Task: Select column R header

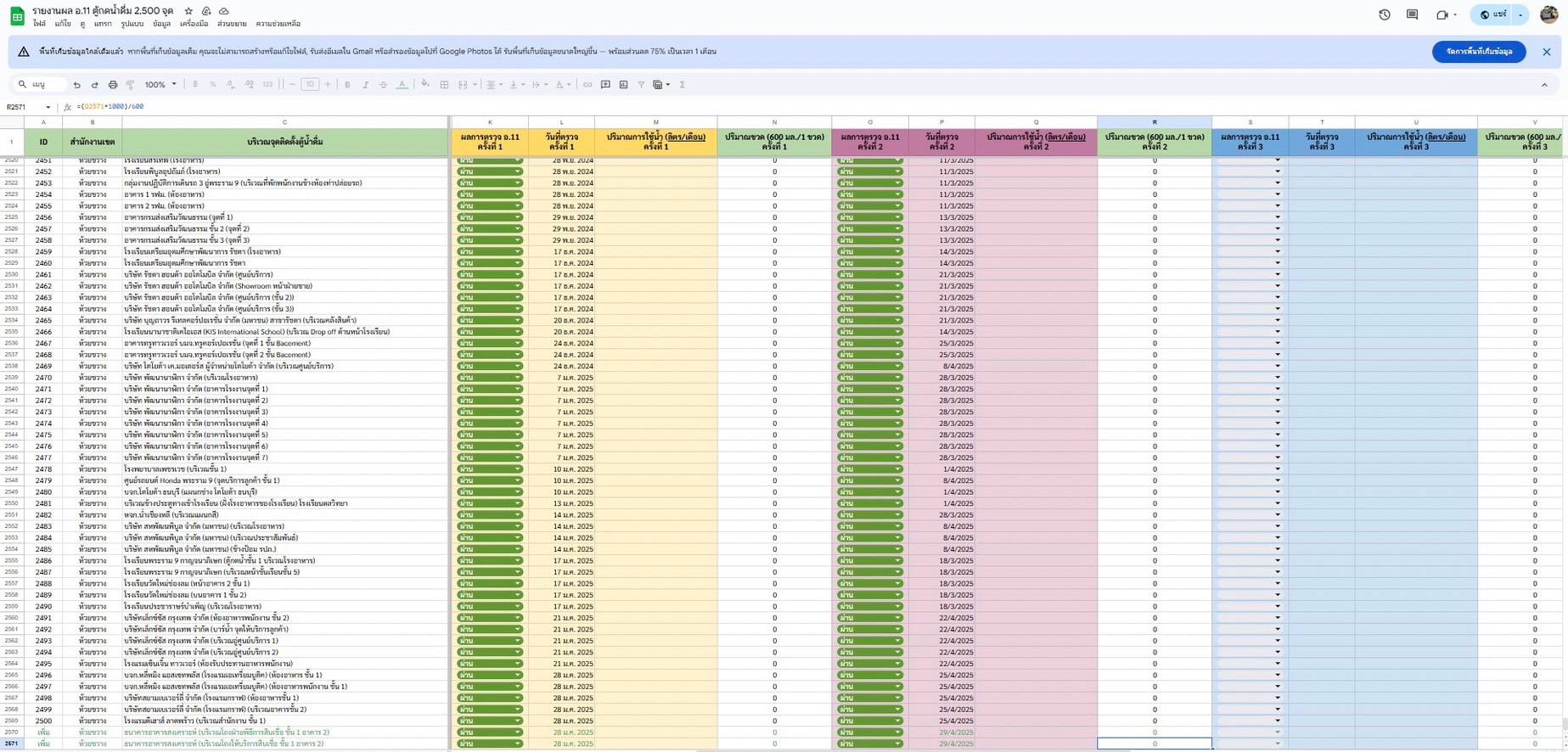Action: (x=1154, y=122)
